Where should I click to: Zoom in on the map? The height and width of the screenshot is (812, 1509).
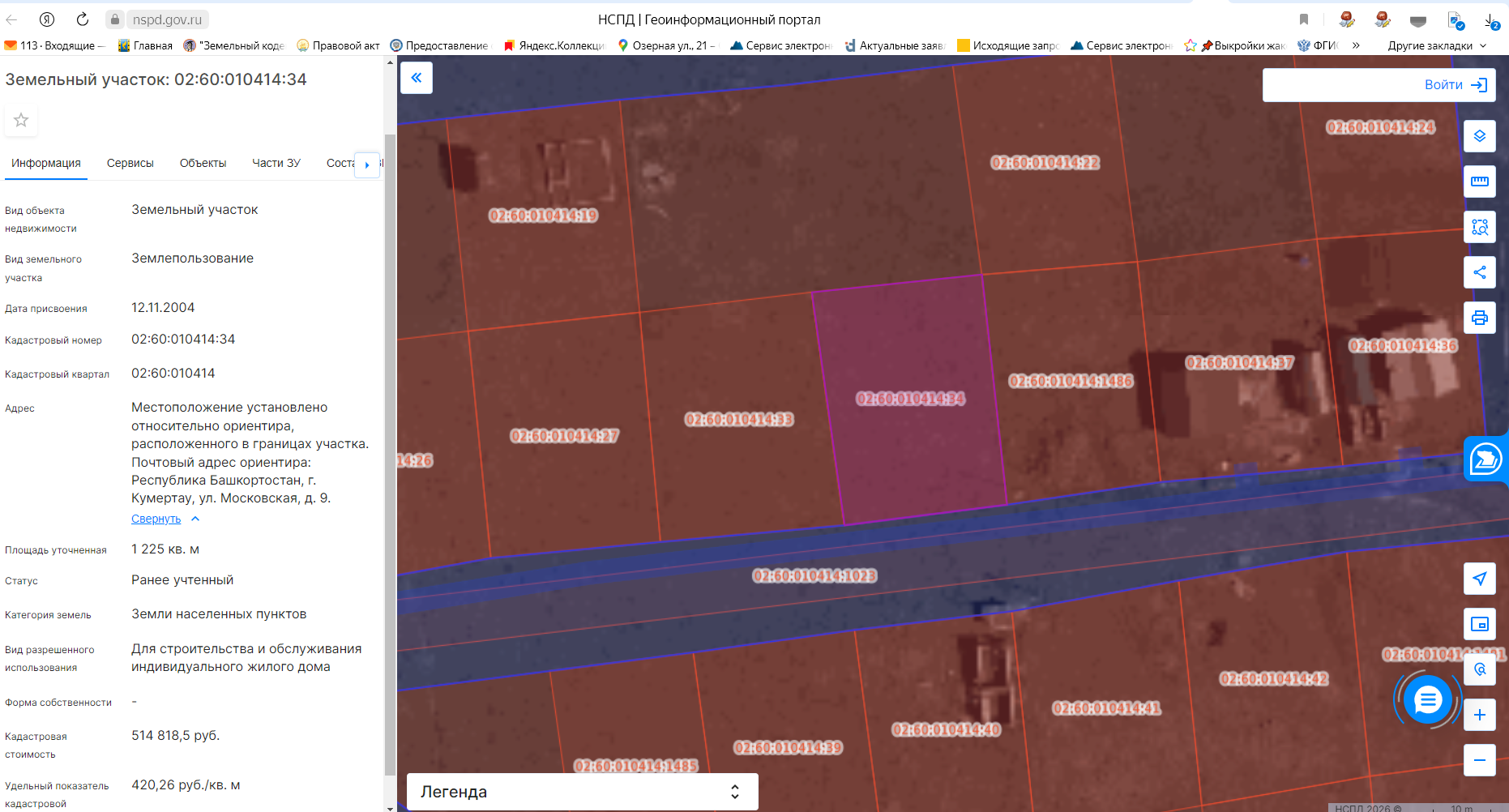pos(1479,715)
